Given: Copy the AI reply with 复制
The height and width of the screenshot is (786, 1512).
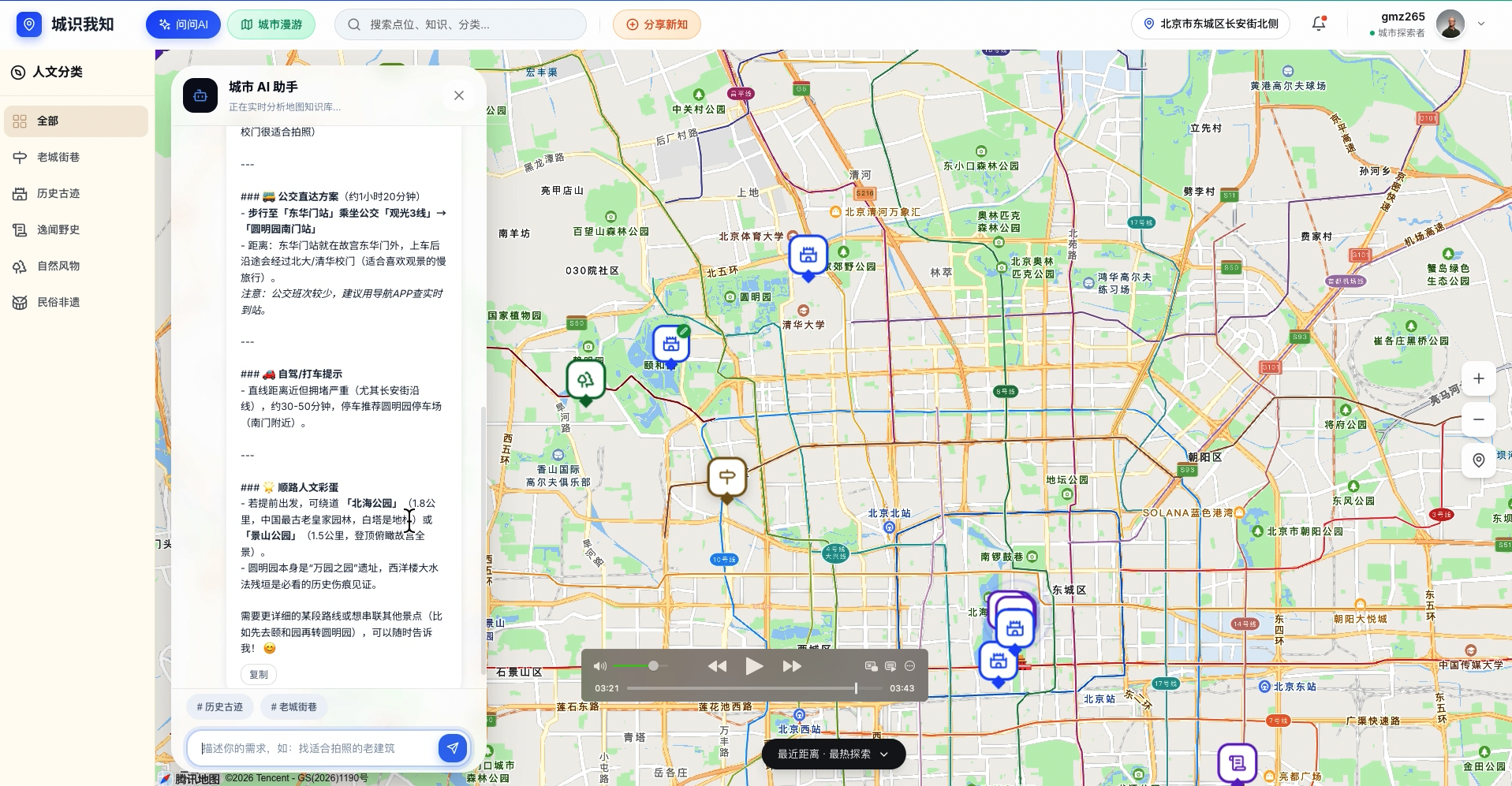Looking at the screenshot, I should pos(259,674).
